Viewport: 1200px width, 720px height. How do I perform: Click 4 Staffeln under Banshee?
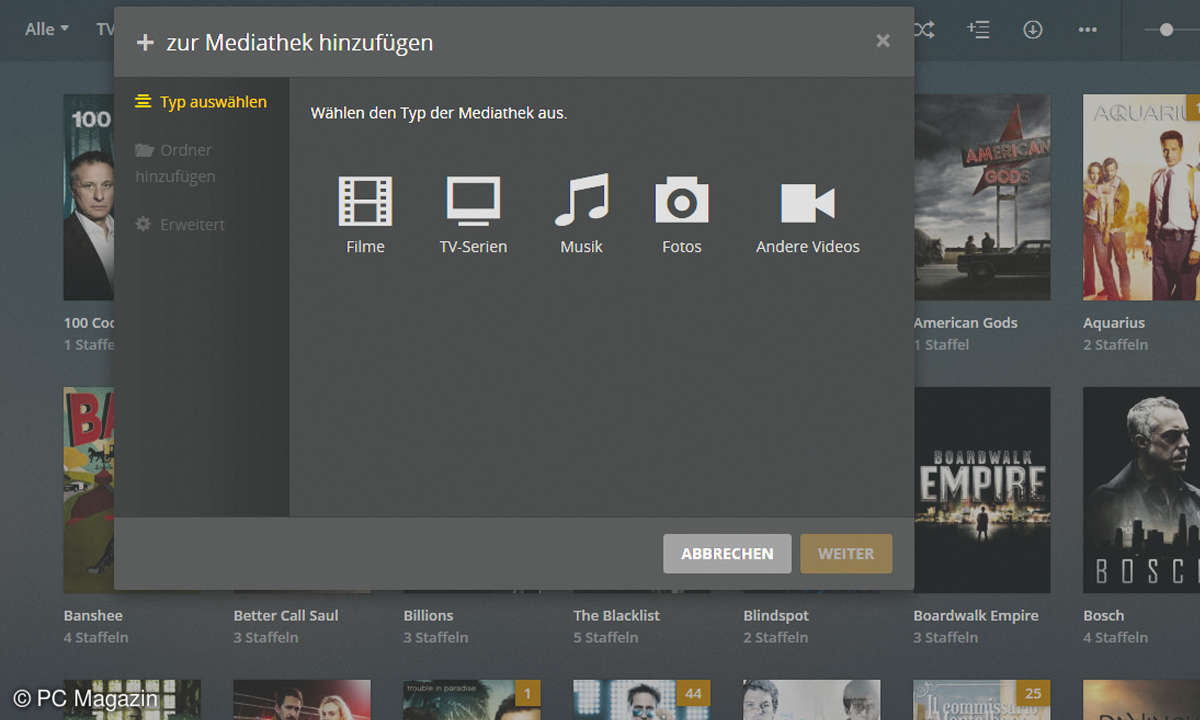[x=96, y=638]
